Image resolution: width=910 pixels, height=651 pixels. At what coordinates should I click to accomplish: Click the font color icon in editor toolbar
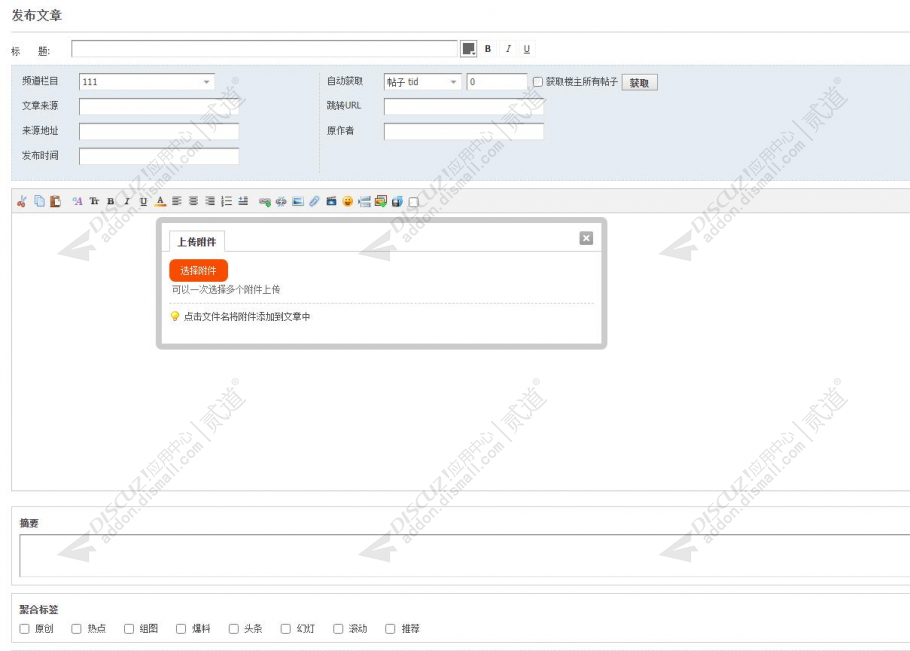click(161, 201)
